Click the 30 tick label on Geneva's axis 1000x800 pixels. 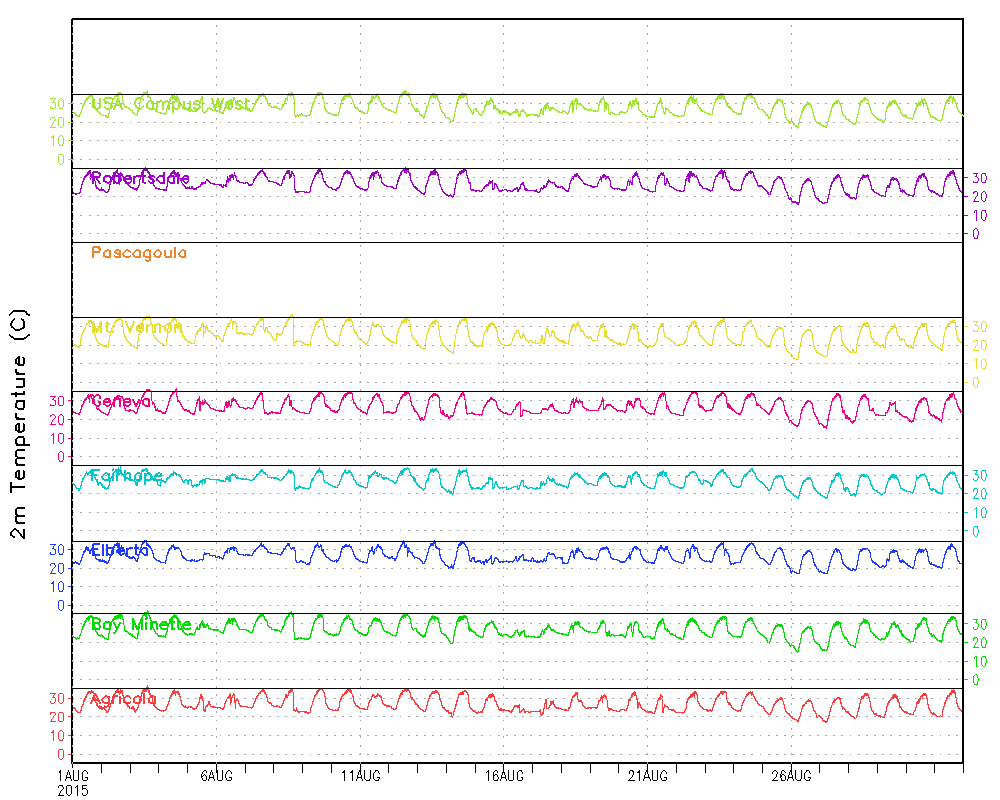click(x=56, y=400)
